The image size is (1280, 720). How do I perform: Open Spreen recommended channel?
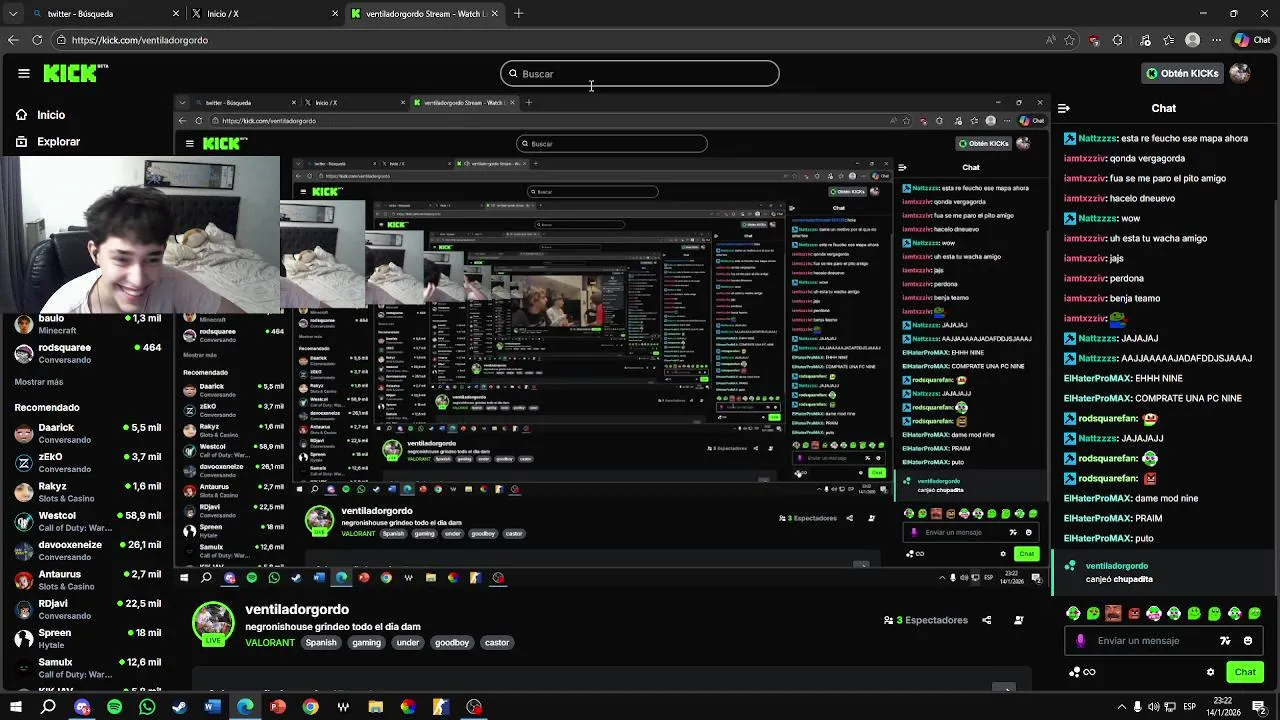click(x=88, y=639)
